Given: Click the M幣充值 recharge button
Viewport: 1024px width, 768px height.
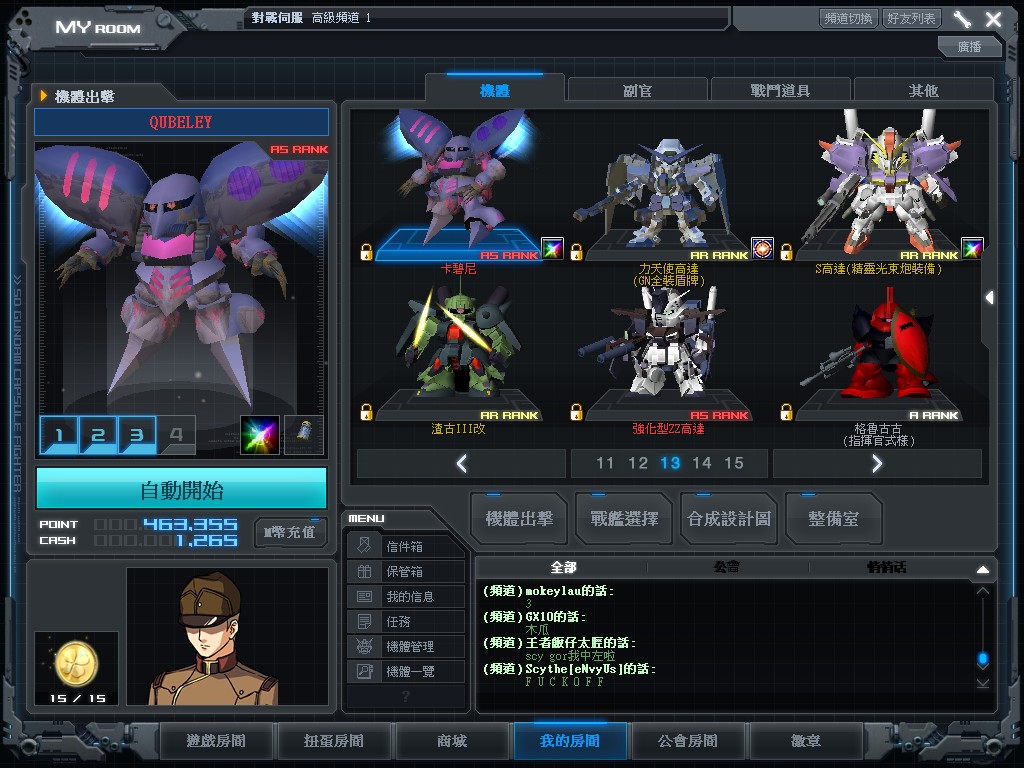Looking at the screenshot, I should pyautogui.click(x=290, y=532).
